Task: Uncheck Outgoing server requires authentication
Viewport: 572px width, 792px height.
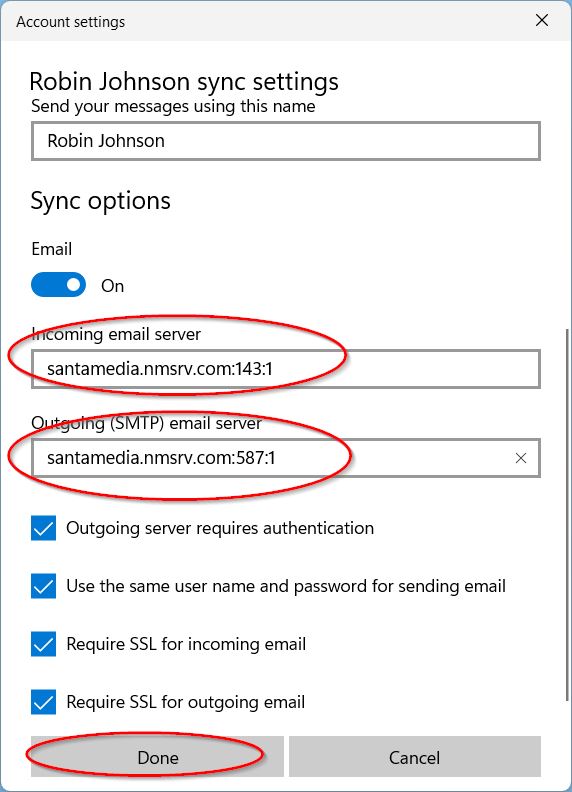Action: pos(43,528)
